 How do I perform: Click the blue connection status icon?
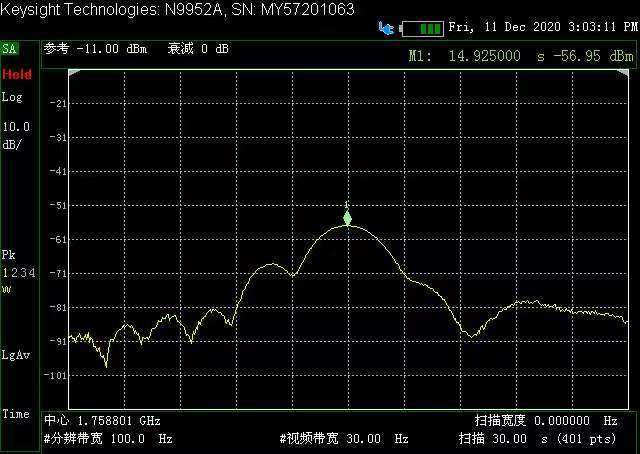tap(386, 28)
